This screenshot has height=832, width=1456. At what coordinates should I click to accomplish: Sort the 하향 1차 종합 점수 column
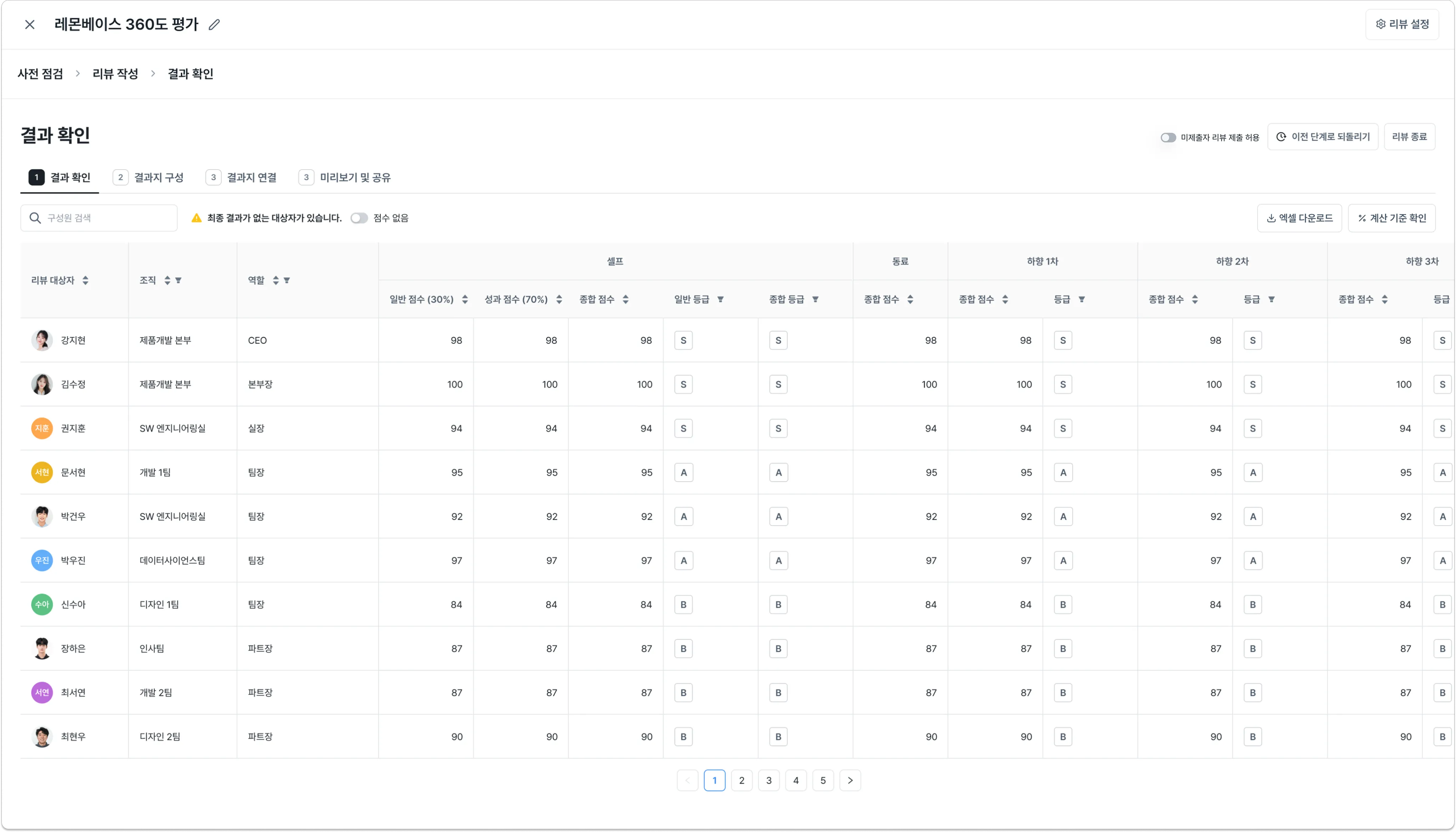(1005, 300)
